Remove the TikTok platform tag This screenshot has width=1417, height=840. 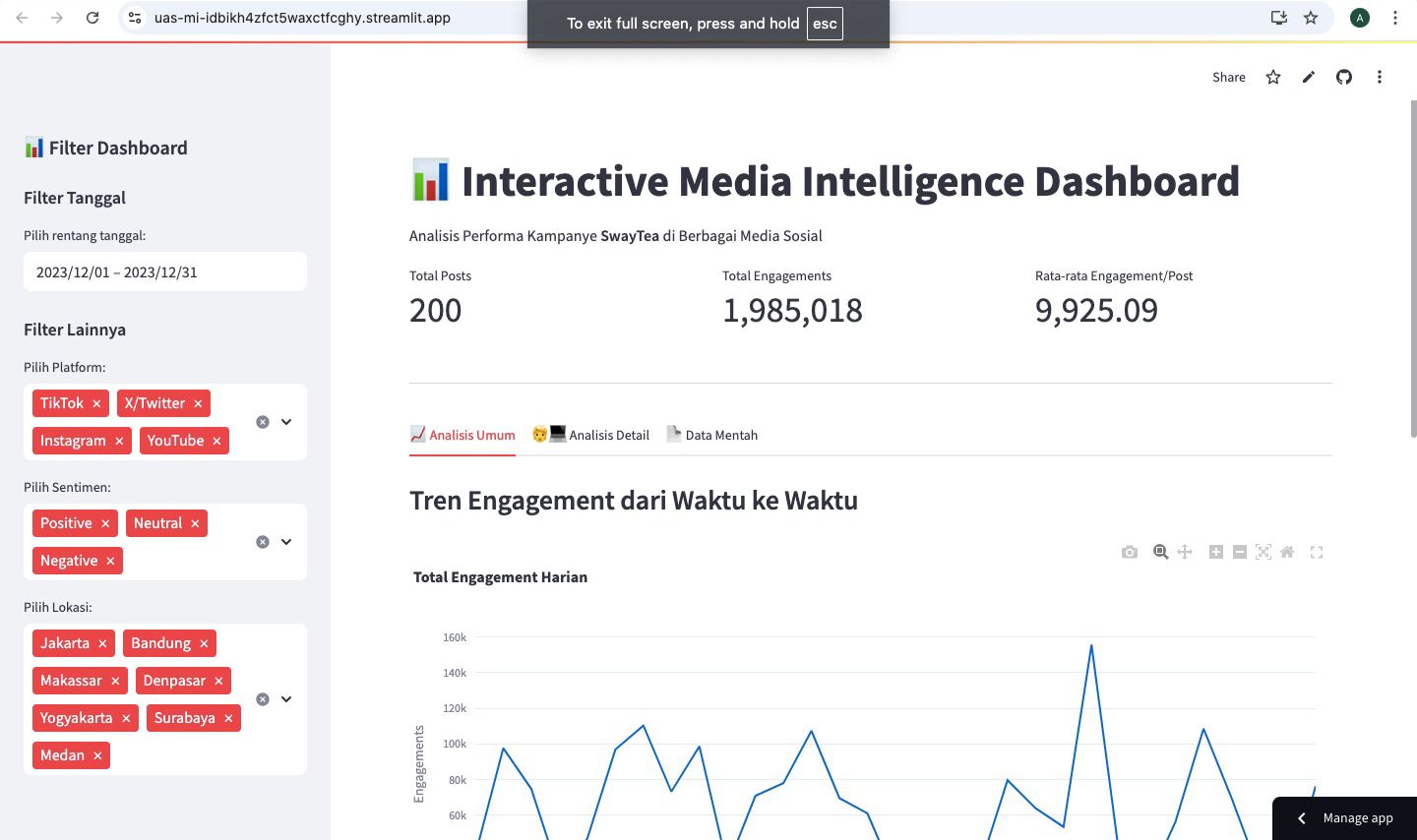pos(96,403)
